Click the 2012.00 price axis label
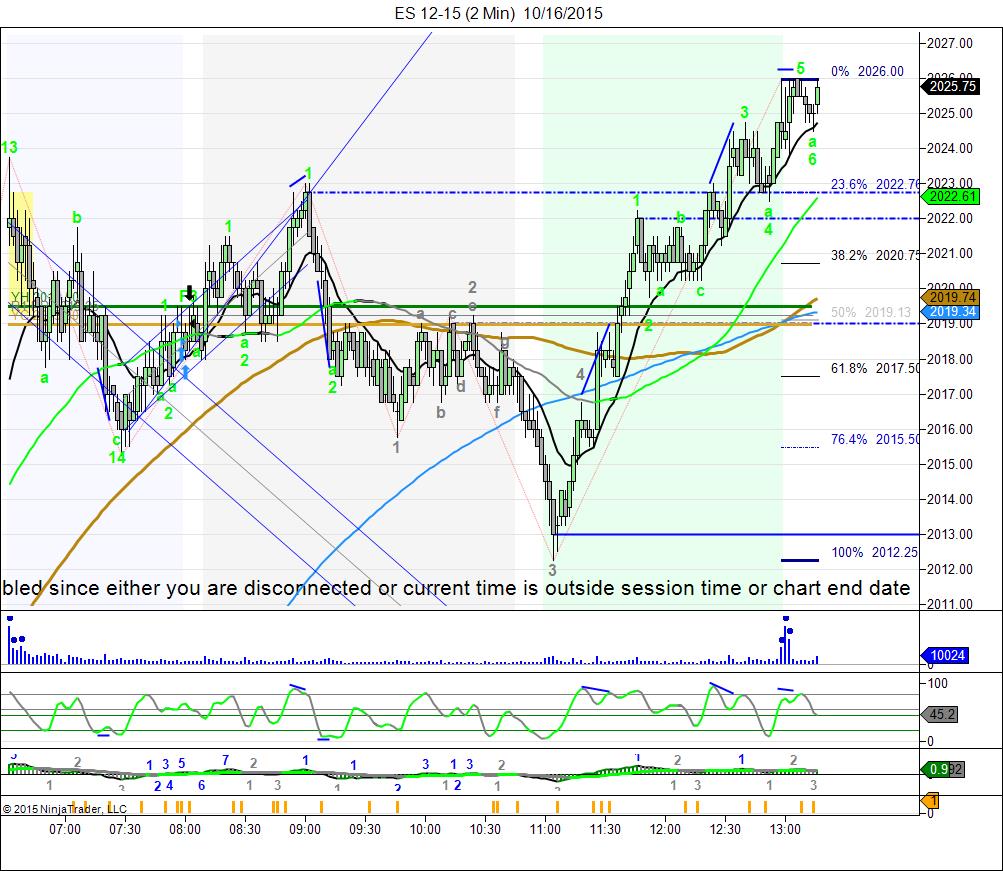 pyautogui.click(x=950, y=569)
